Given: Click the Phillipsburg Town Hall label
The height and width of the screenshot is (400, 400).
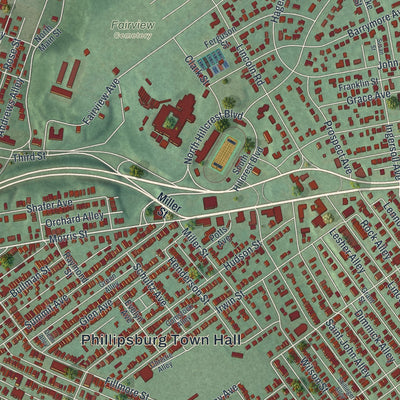Looking at the screenshot, I should (161, 340).
